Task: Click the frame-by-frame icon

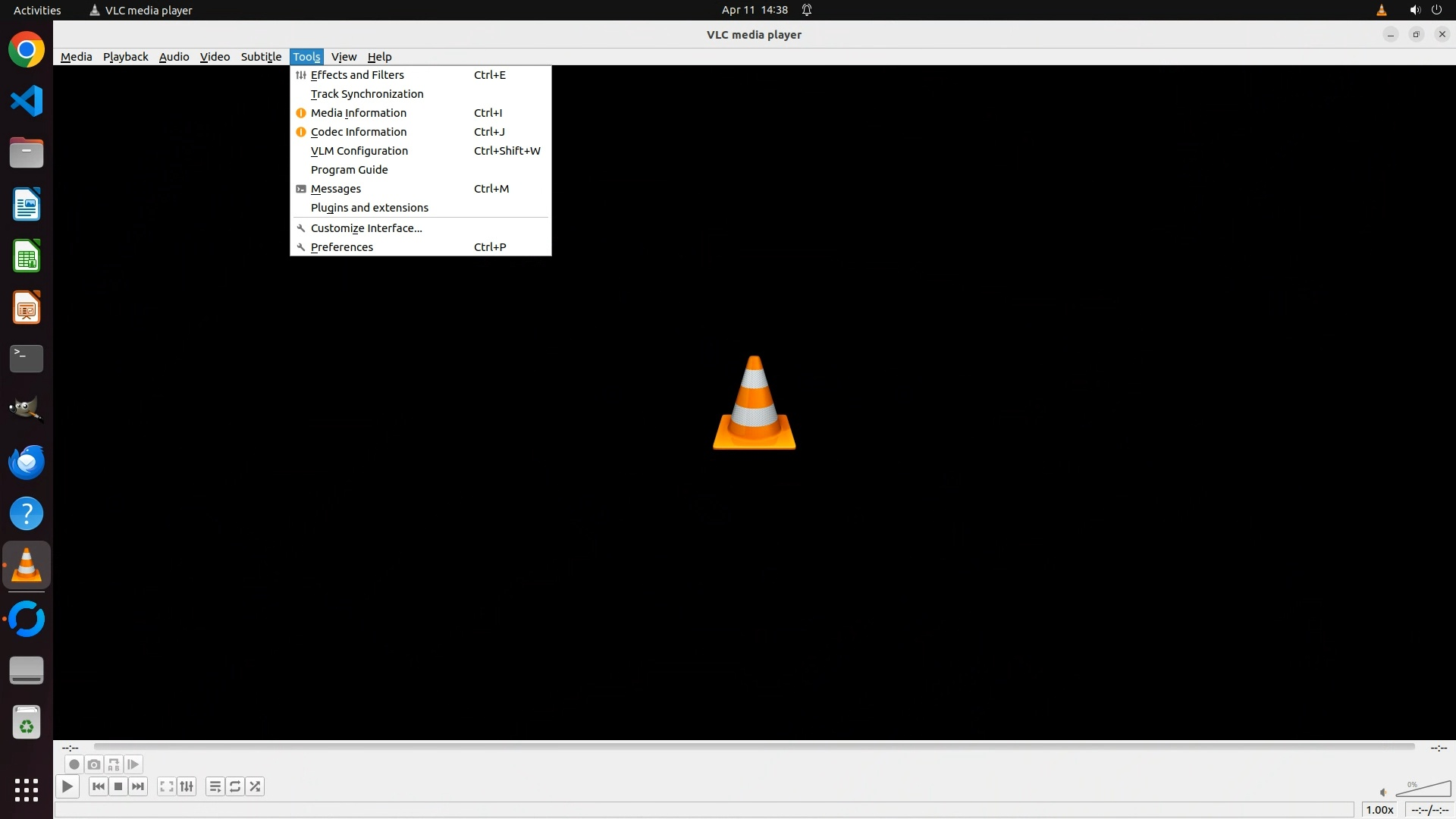Action: tap(133, 764)
